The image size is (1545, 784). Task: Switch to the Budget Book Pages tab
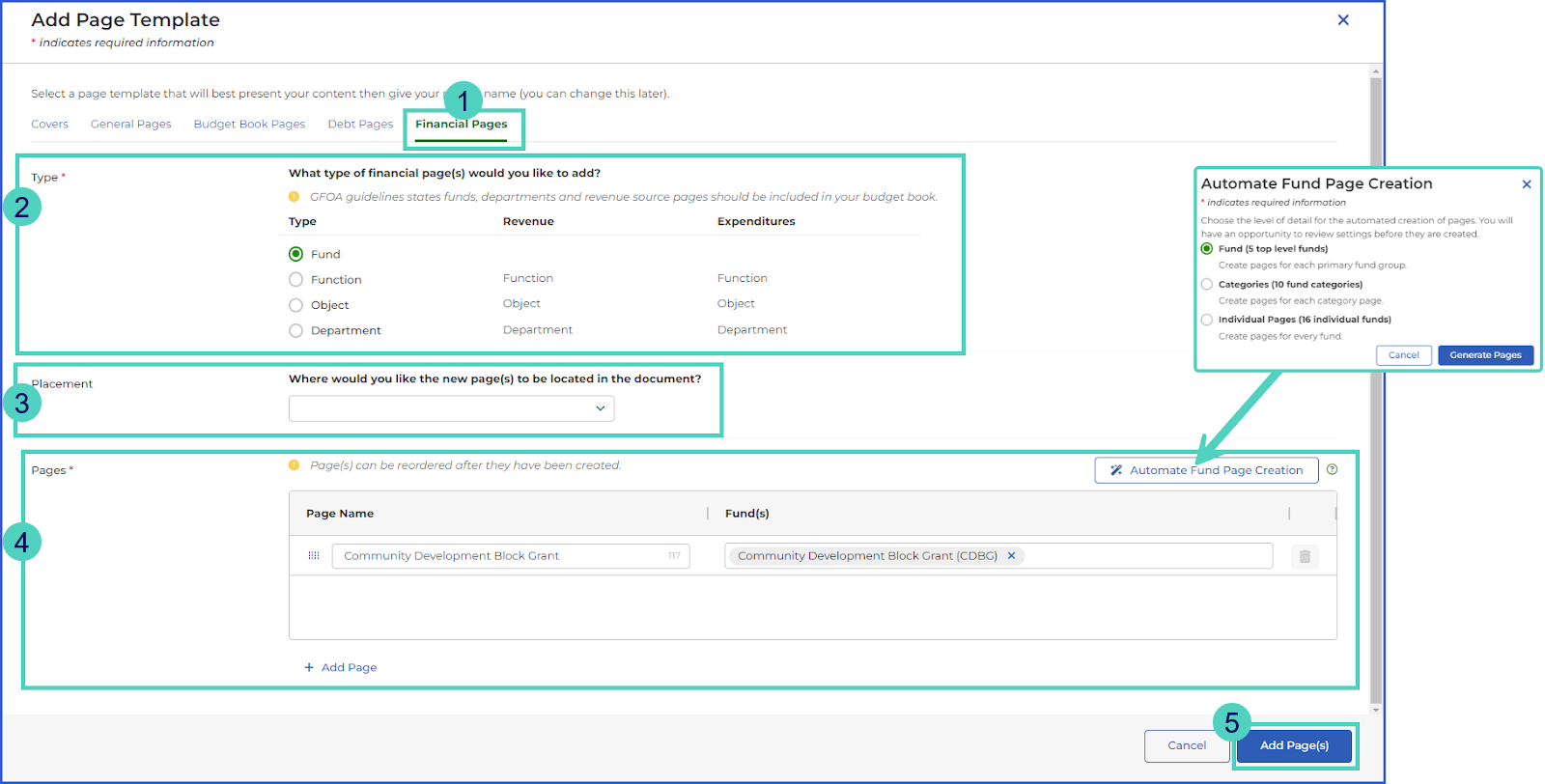249,125
